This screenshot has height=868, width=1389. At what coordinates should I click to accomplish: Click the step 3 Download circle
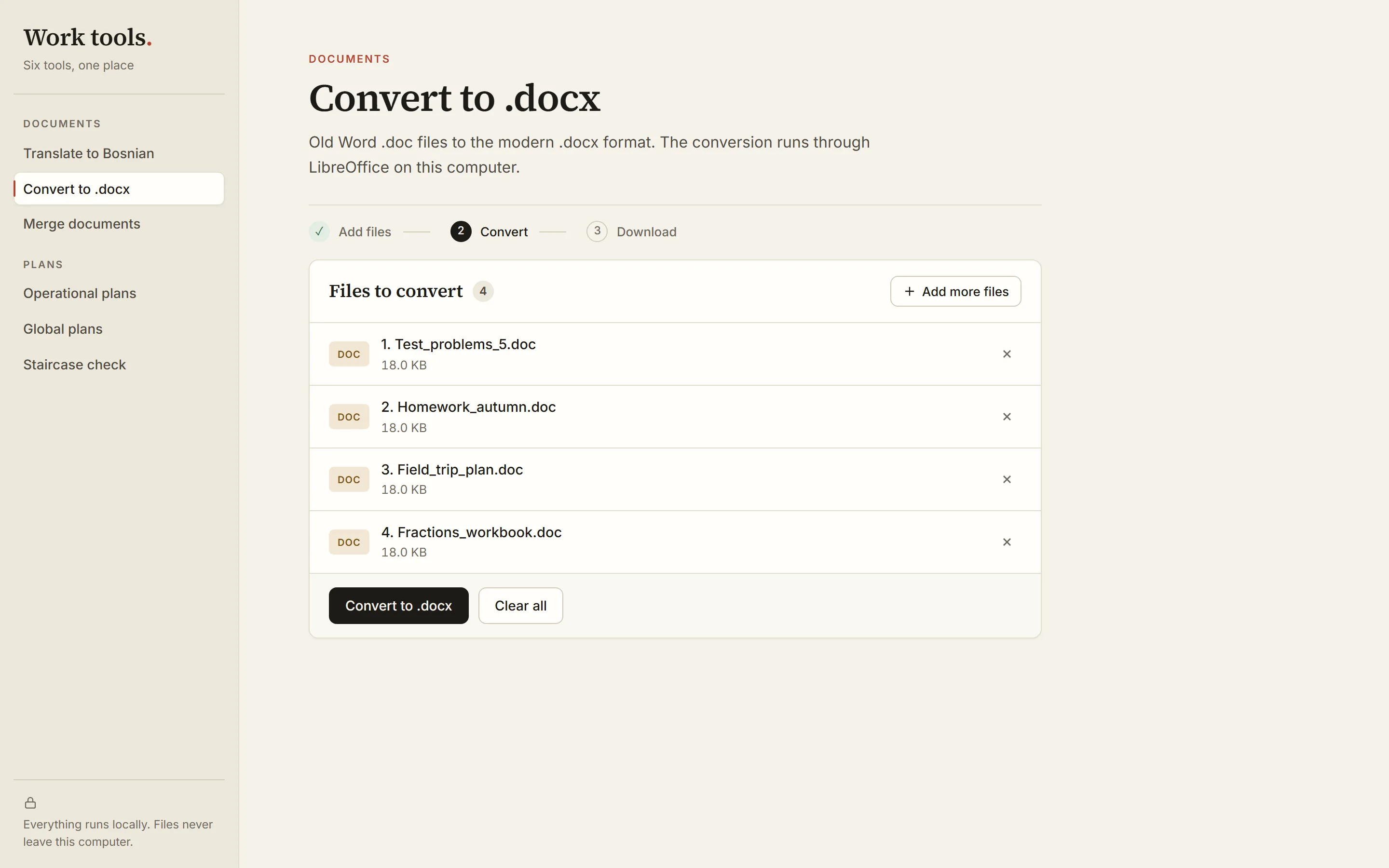pyautogui.click(x=597, y=231)
